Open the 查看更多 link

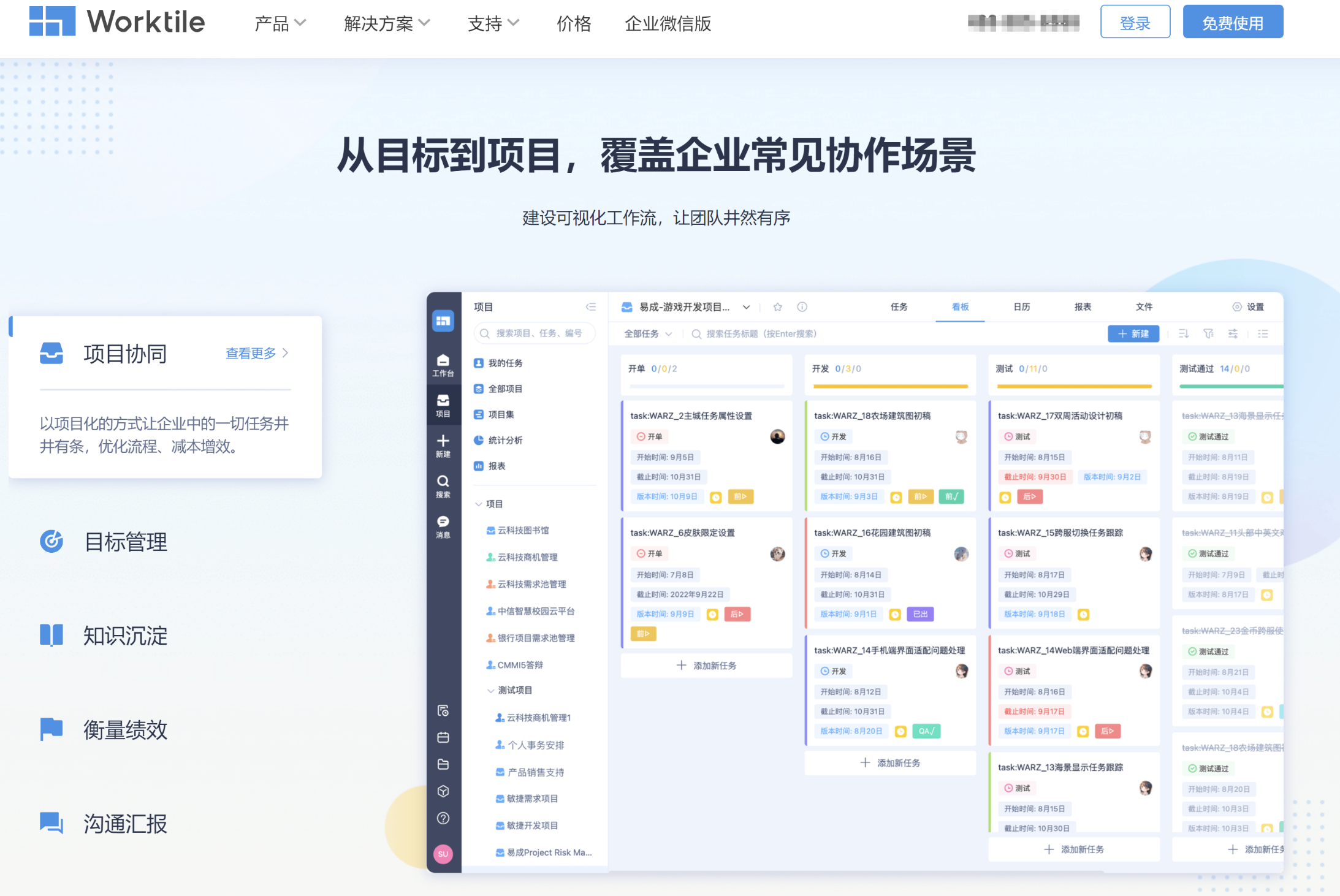click(x=257, y=353)
